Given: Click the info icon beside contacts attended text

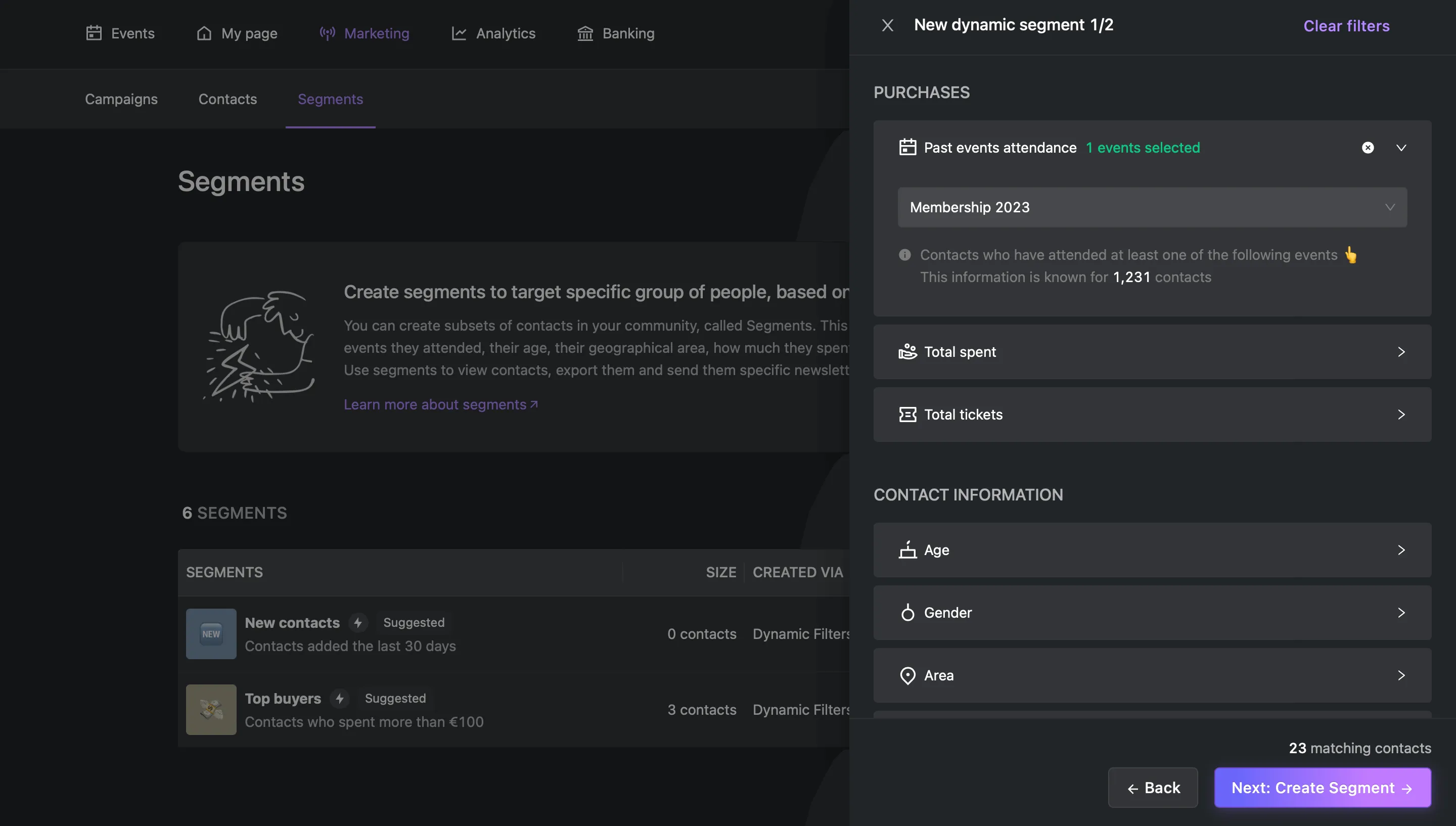Looking at the screenshot, I should [x=904, y=255].
